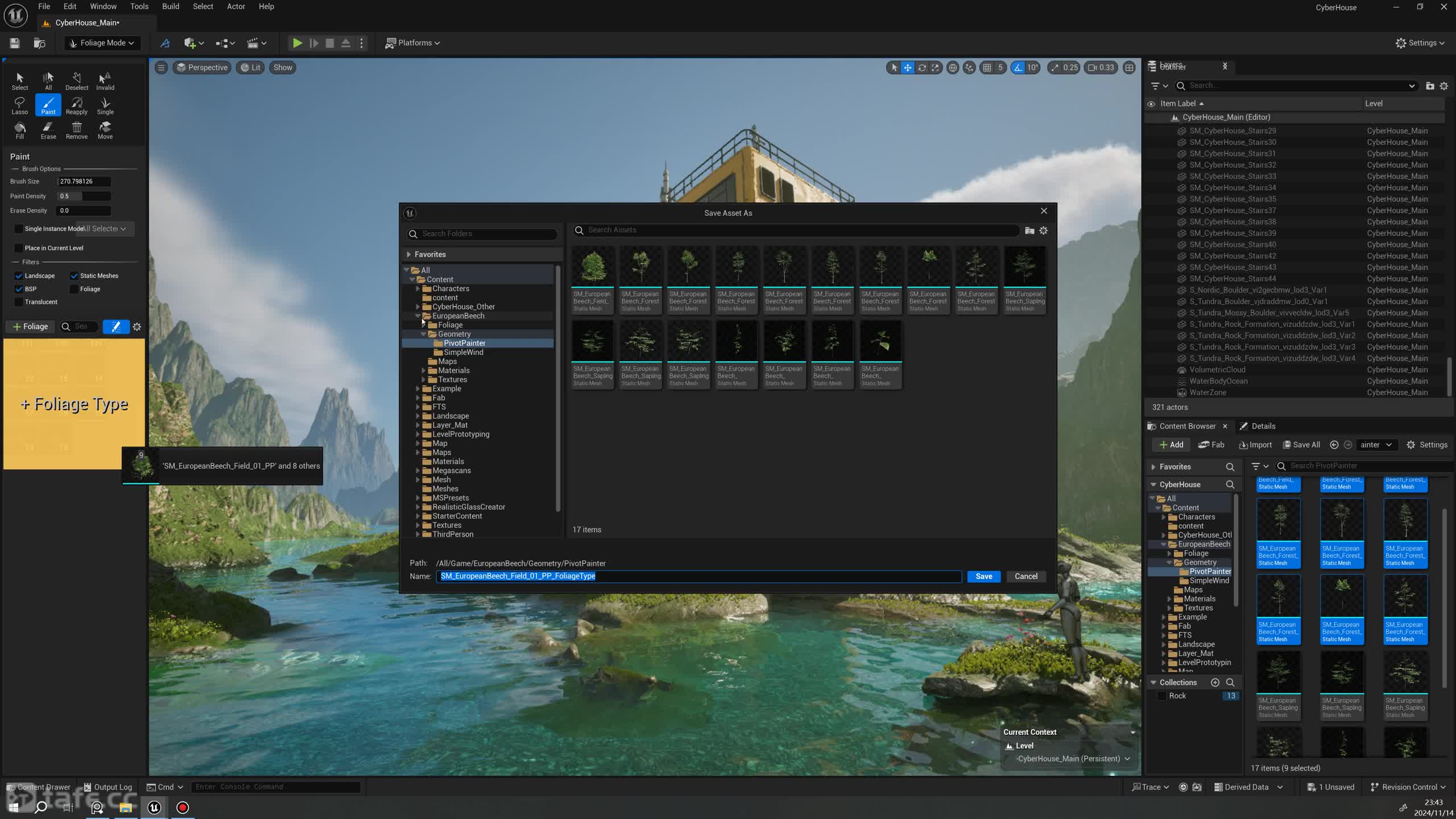Save the current level icon
Viewport: 1456px width, 819px height.
pos(15,43)
